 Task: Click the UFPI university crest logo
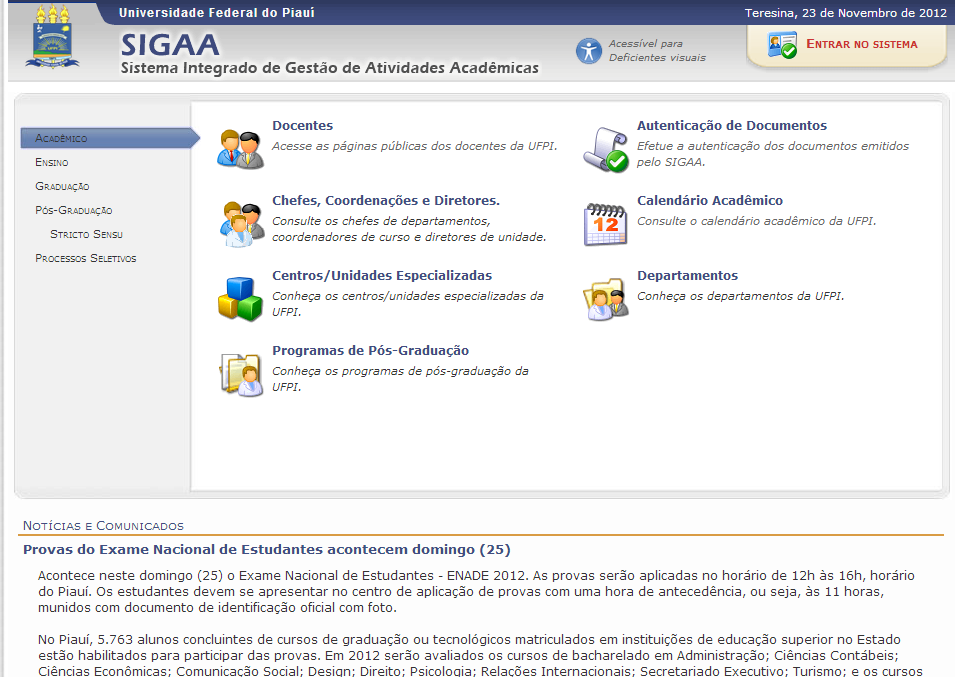tap(52, 37)
